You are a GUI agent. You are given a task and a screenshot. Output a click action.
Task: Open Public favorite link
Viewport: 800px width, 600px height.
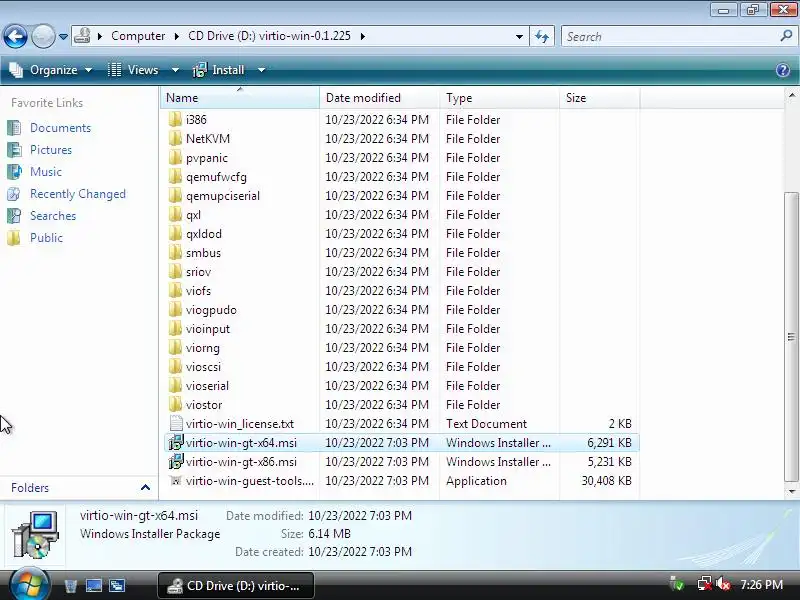point(46,238)
